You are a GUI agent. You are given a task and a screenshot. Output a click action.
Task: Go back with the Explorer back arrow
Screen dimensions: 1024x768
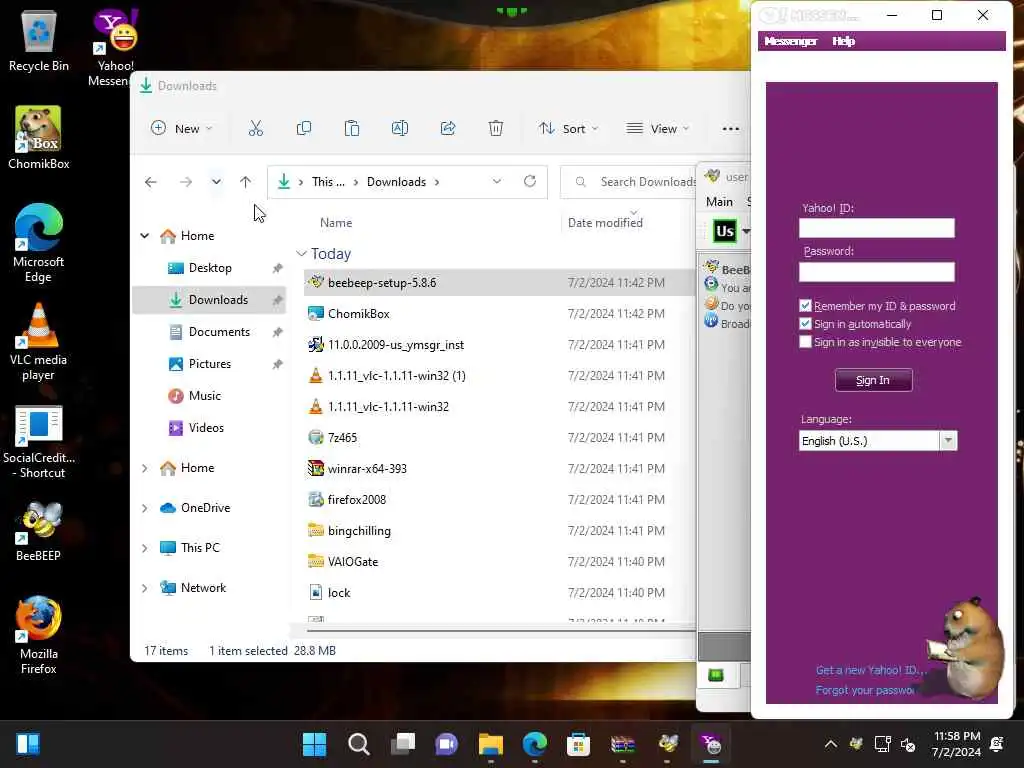click(x=151, y=182)
